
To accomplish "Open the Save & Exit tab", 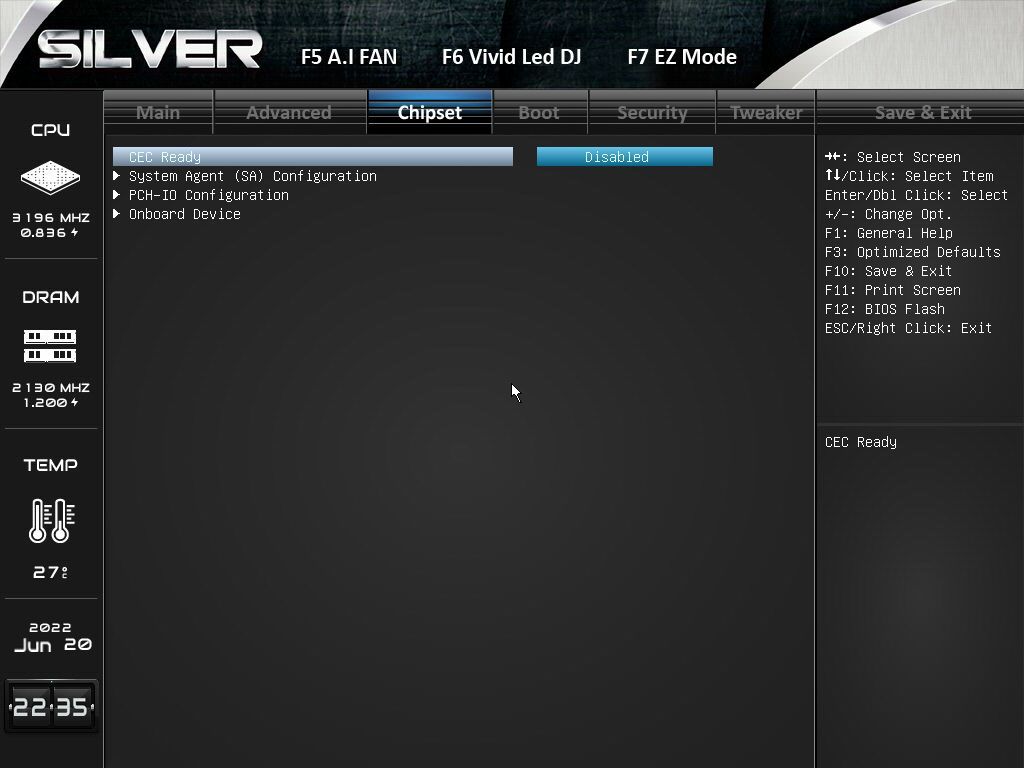I will [923, 112].
